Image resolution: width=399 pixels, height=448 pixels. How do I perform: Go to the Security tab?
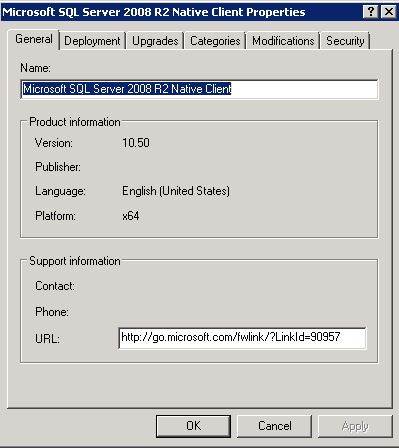click(x=345, y=41)
